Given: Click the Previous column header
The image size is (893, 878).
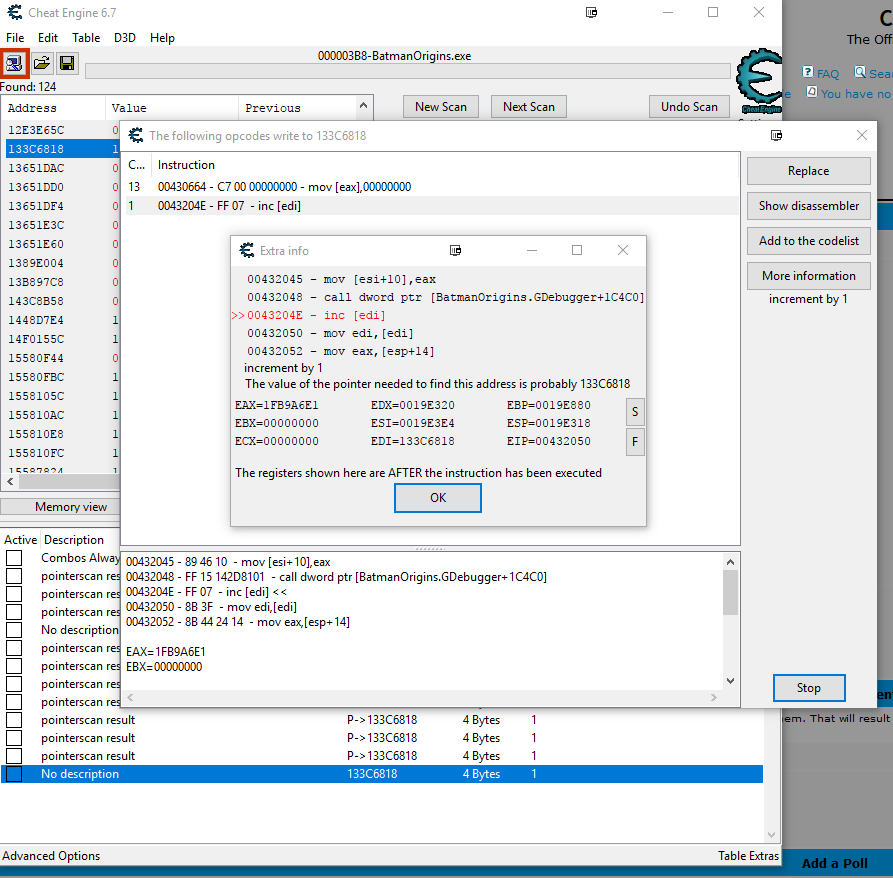Looking at the screenshot, I should tap(297, 108).
